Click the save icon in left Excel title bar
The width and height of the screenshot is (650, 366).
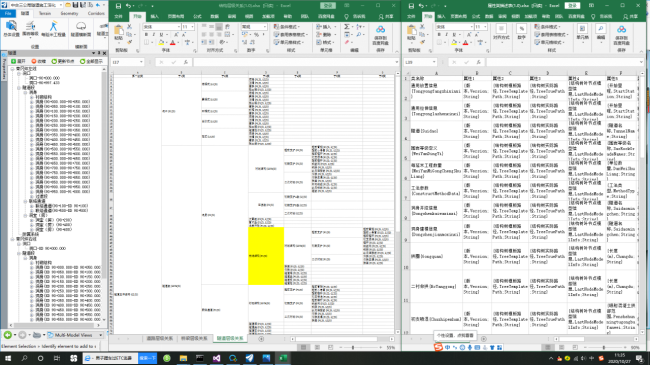(x=118, y=6)
